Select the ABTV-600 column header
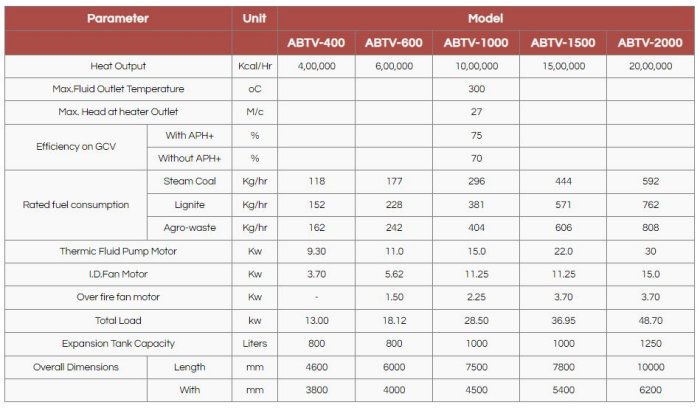700x408 pixels. click(x=394, y=43)
